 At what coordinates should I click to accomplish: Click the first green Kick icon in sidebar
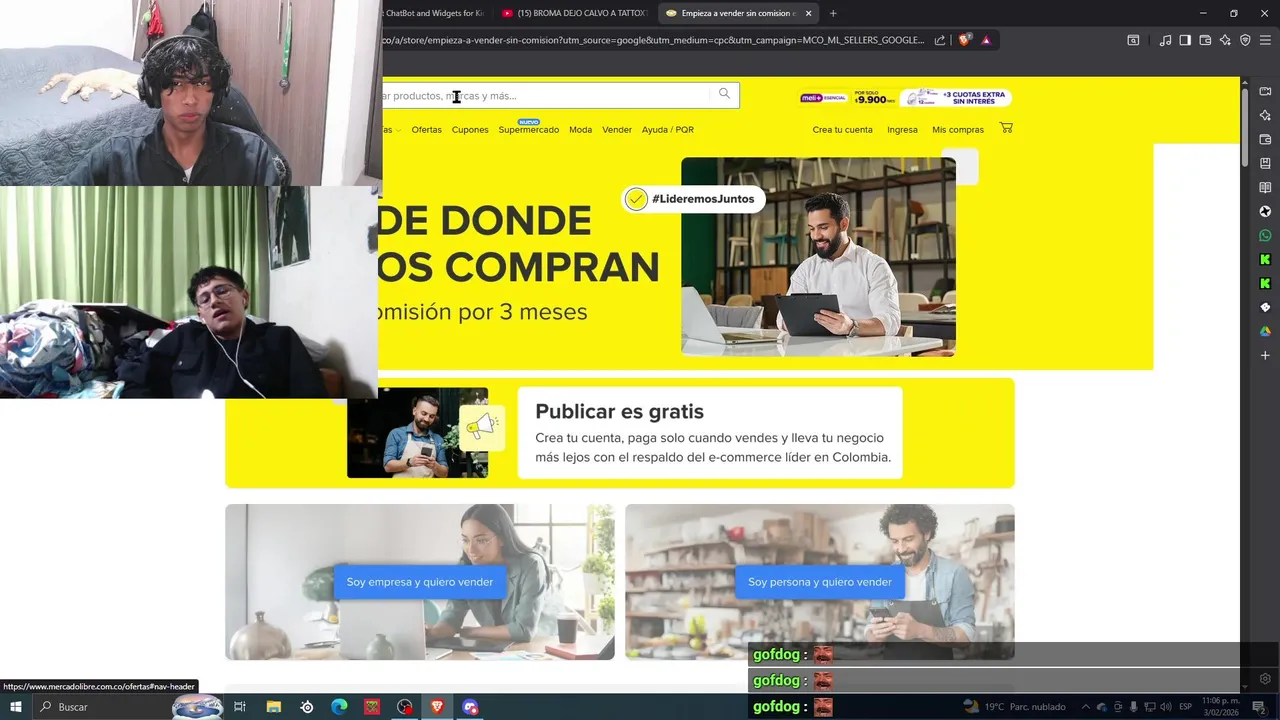1265,260
